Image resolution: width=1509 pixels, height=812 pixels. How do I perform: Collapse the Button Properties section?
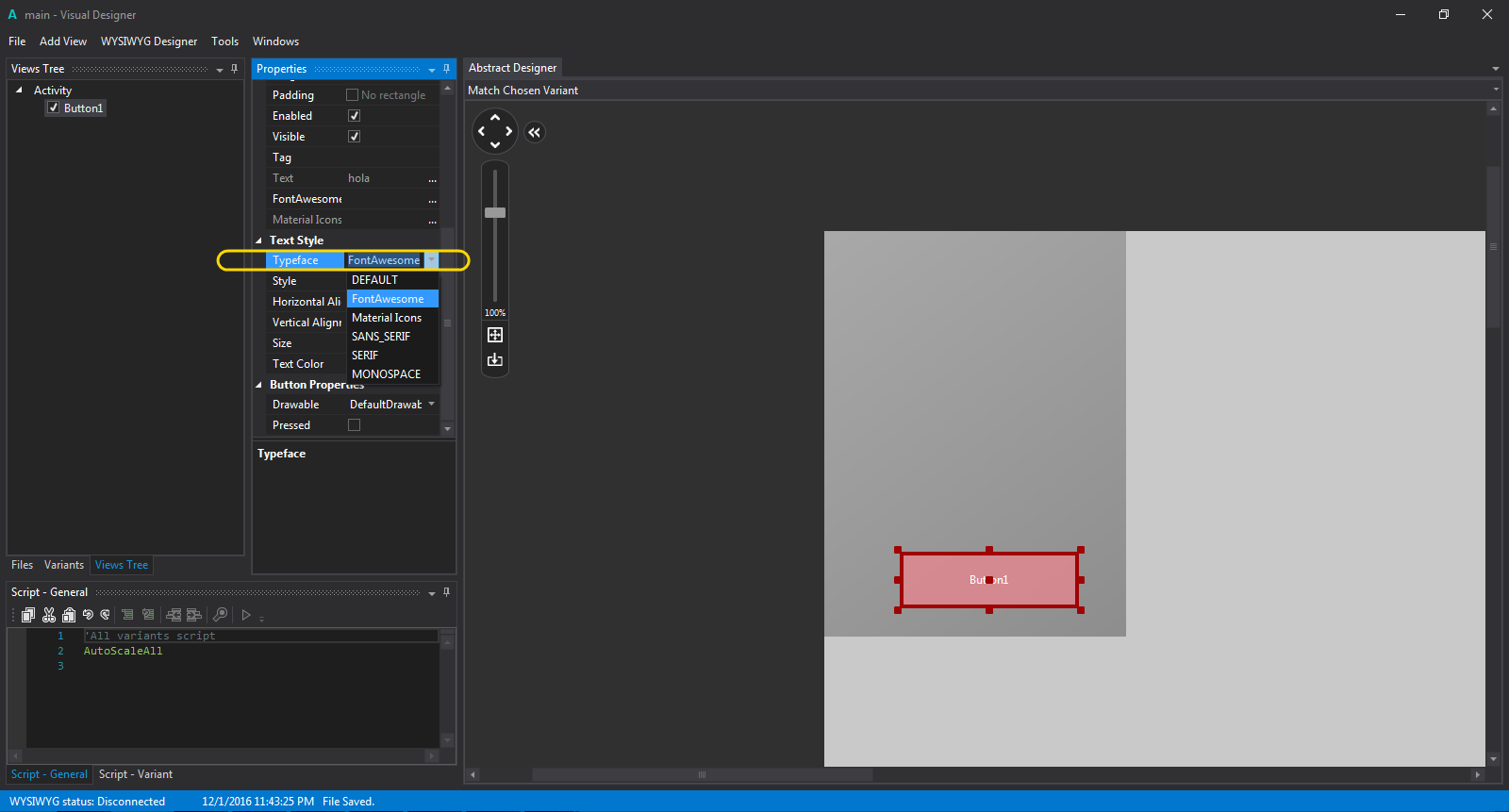coord(259,385)
